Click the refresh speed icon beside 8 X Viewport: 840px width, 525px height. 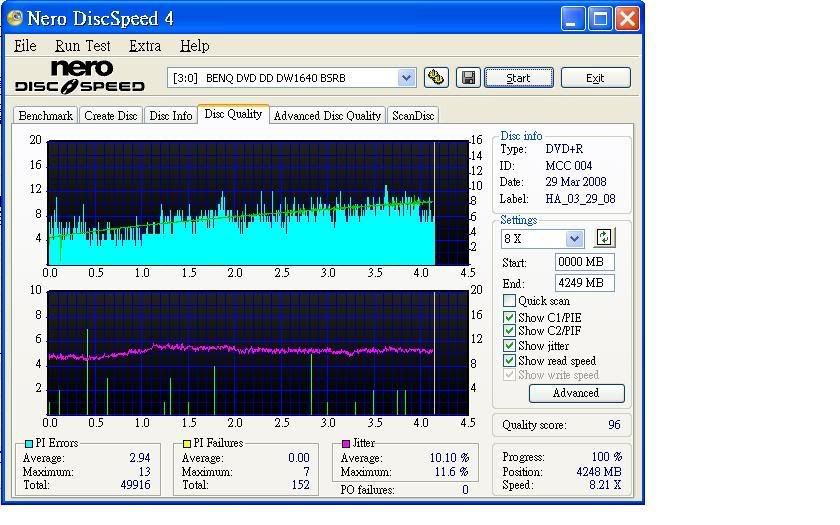tap(604, 237)
